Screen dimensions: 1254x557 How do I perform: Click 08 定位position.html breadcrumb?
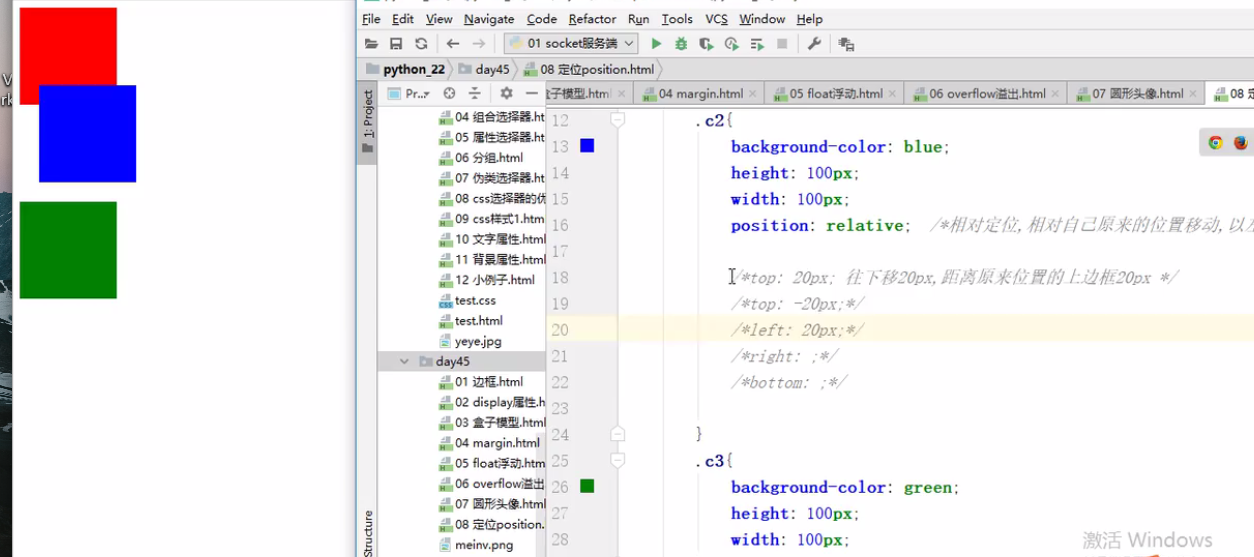[588, 69]
